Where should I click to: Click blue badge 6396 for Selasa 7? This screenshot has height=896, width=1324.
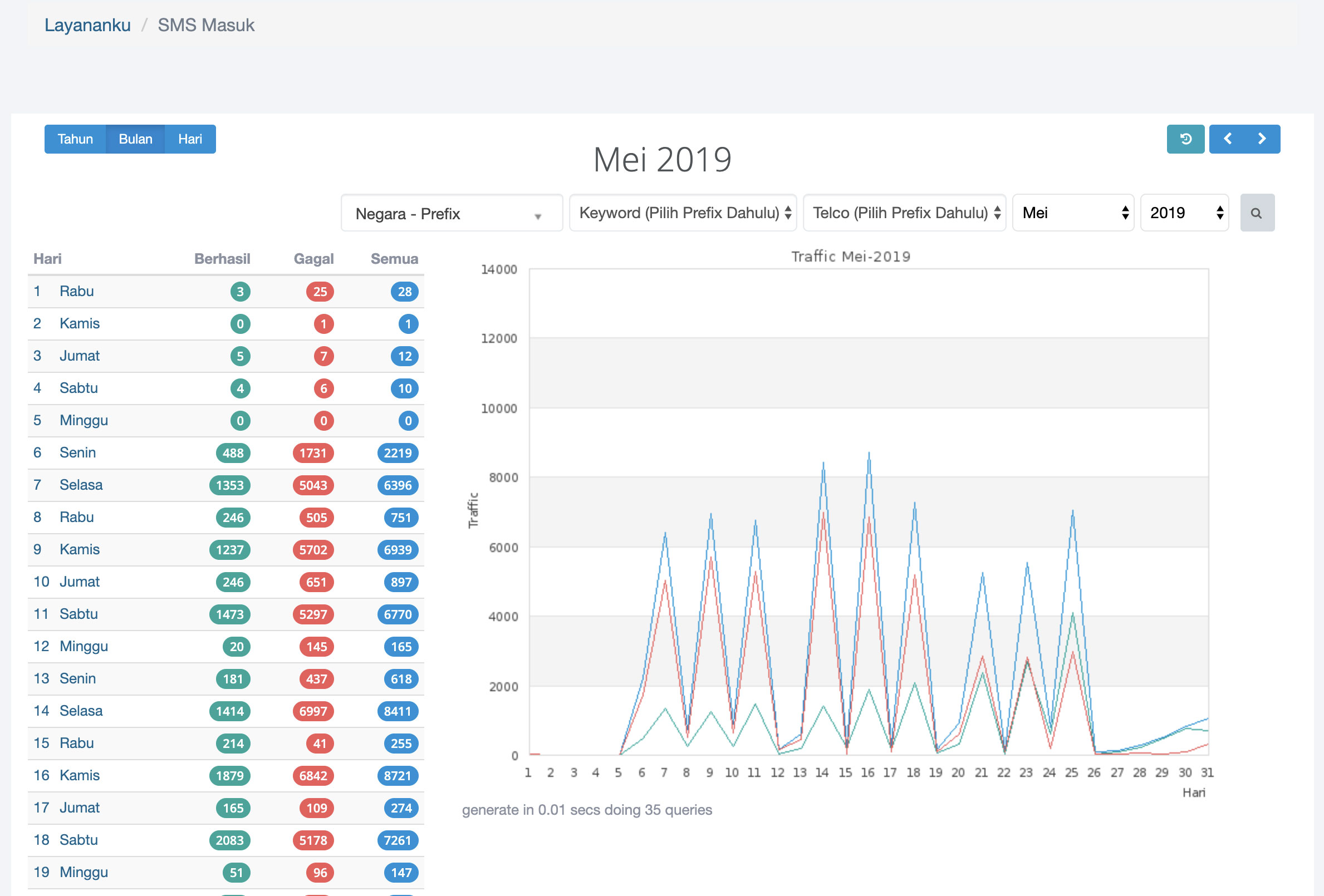click(398, 485)
